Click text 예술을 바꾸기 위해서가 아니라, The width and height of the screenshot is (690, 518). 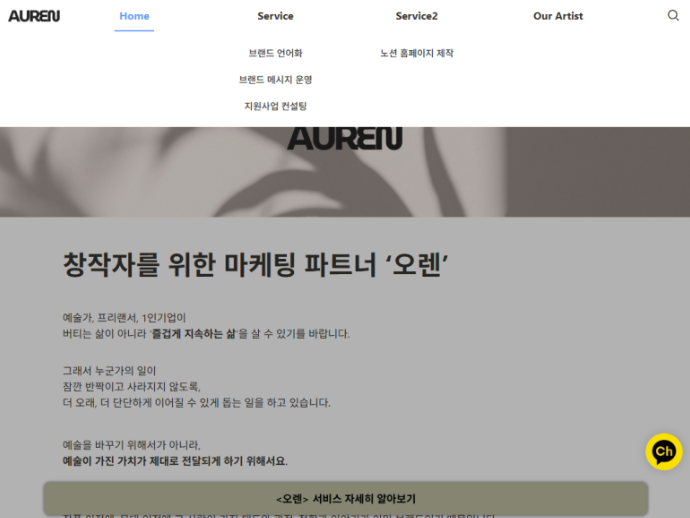pyautogui.click(x=132, y=445)
